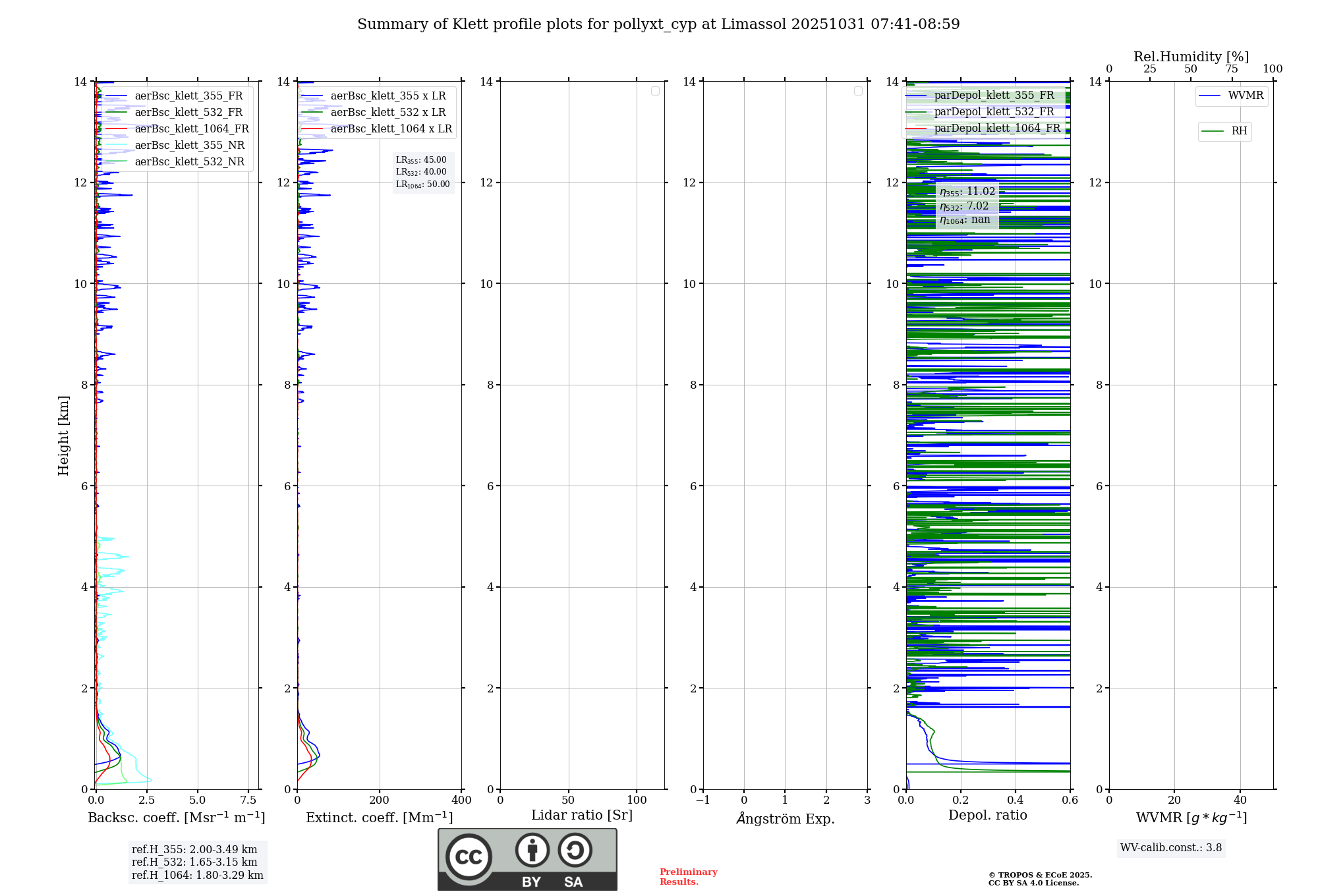The image size is (1318, 896).
Task: Click the BY attribution person icon
Action: coord(532,850)
